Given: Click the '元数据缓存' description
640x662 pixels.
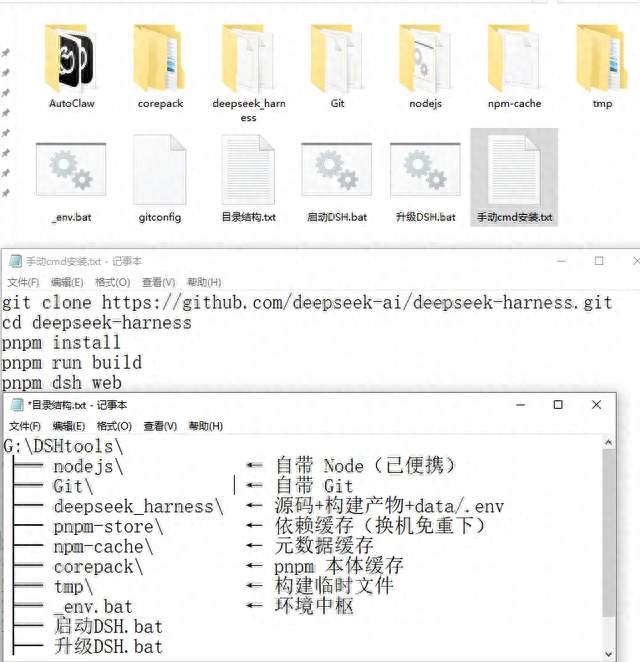Looking at the screenshot, I should (x=324, y=546).
